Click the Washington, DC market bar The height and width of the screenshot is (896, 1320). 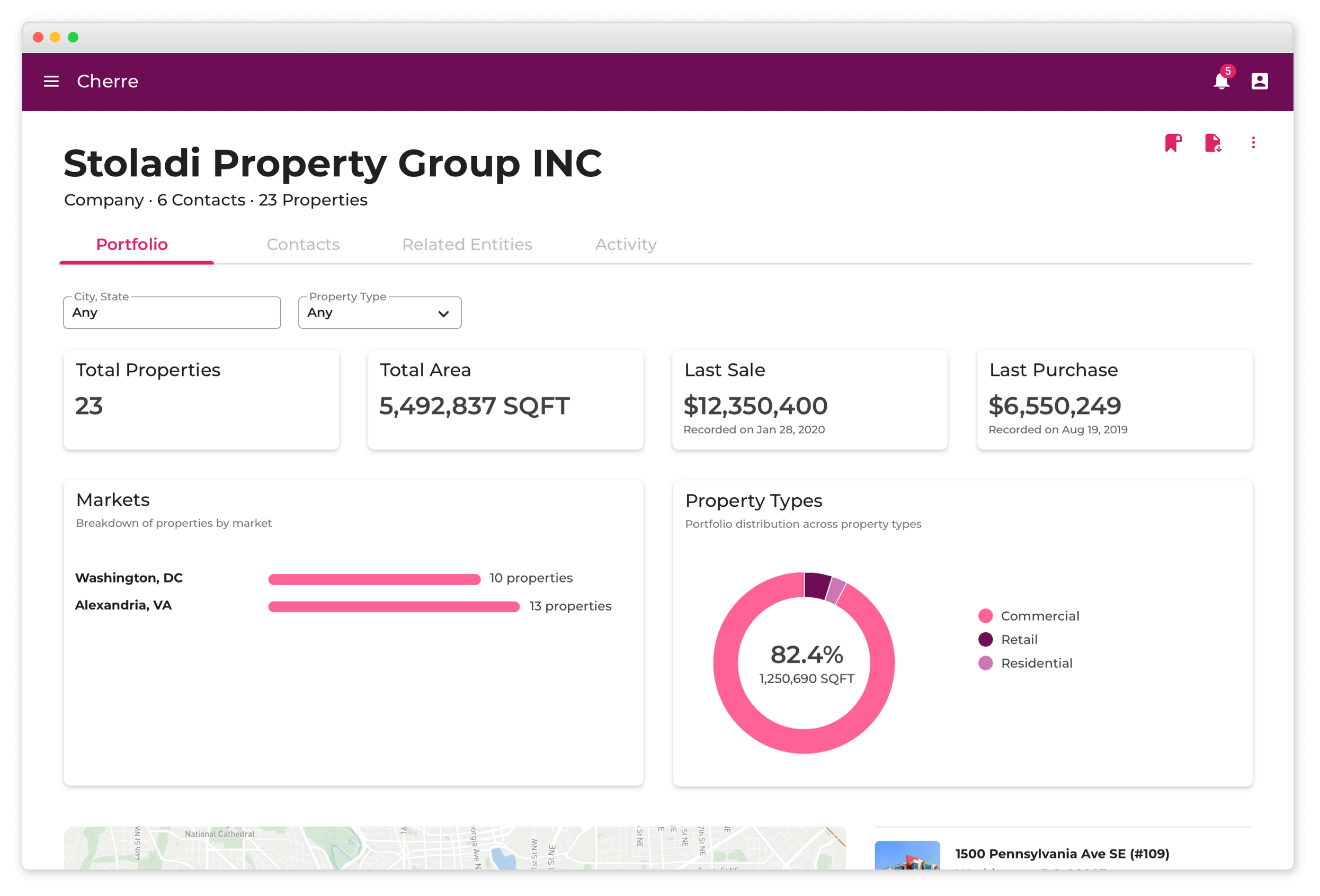tap(374, 579)
